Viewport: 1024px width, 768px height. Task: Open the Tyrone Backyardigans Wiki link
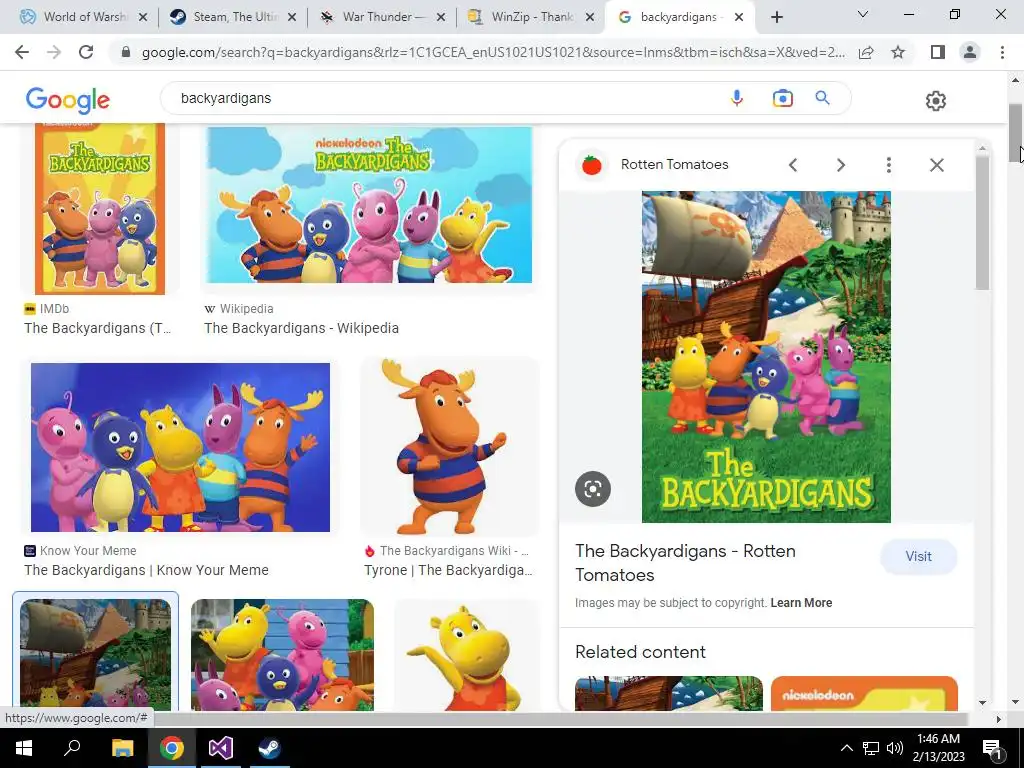[448, 570]
